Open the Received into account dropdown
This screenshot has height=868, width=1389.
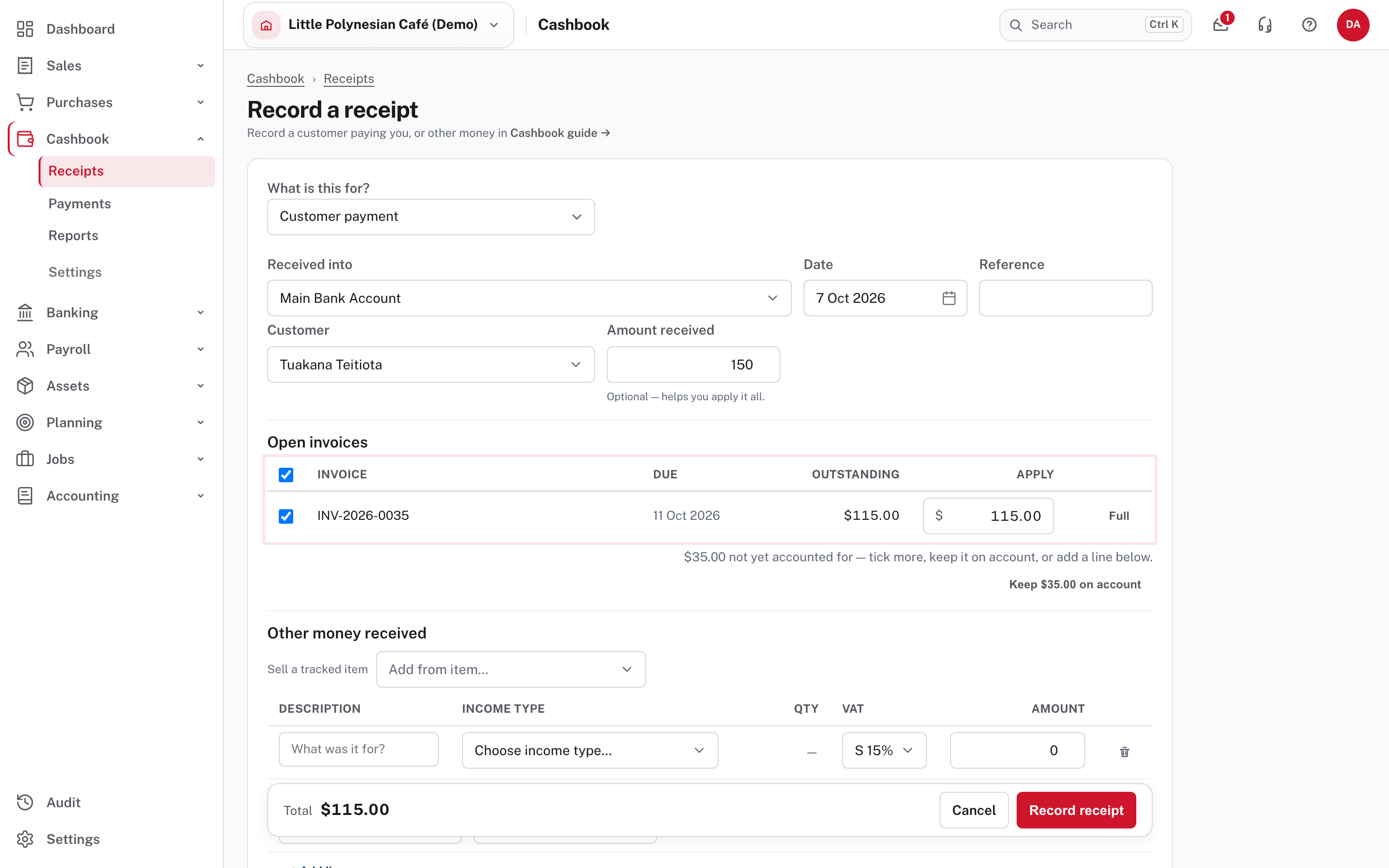point(529,298)
